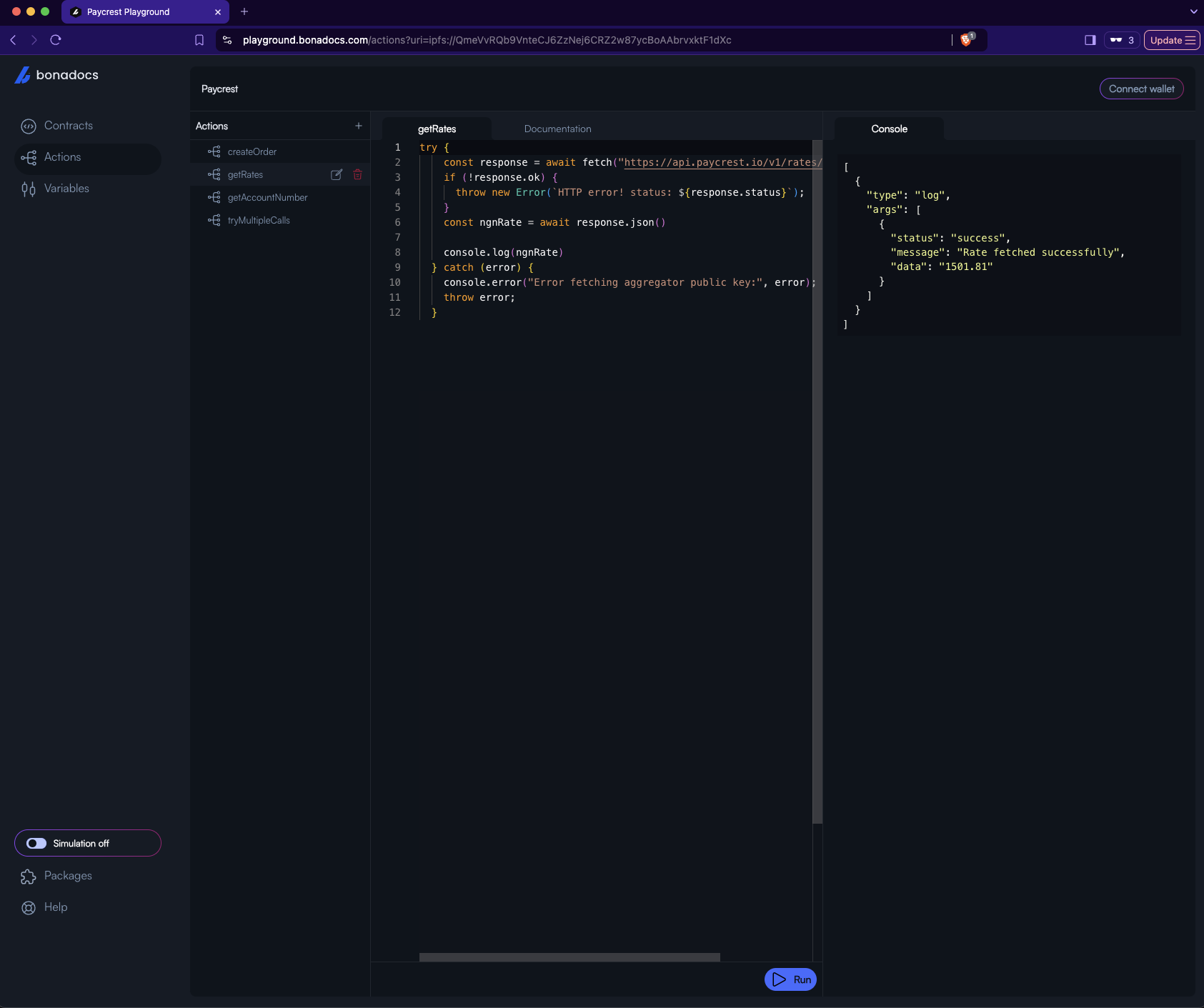Image resolution: width=1204 pixels, height=1008 pixels.
Task: Select the Actions sidebar icon
Action: [x=29, y=158]
